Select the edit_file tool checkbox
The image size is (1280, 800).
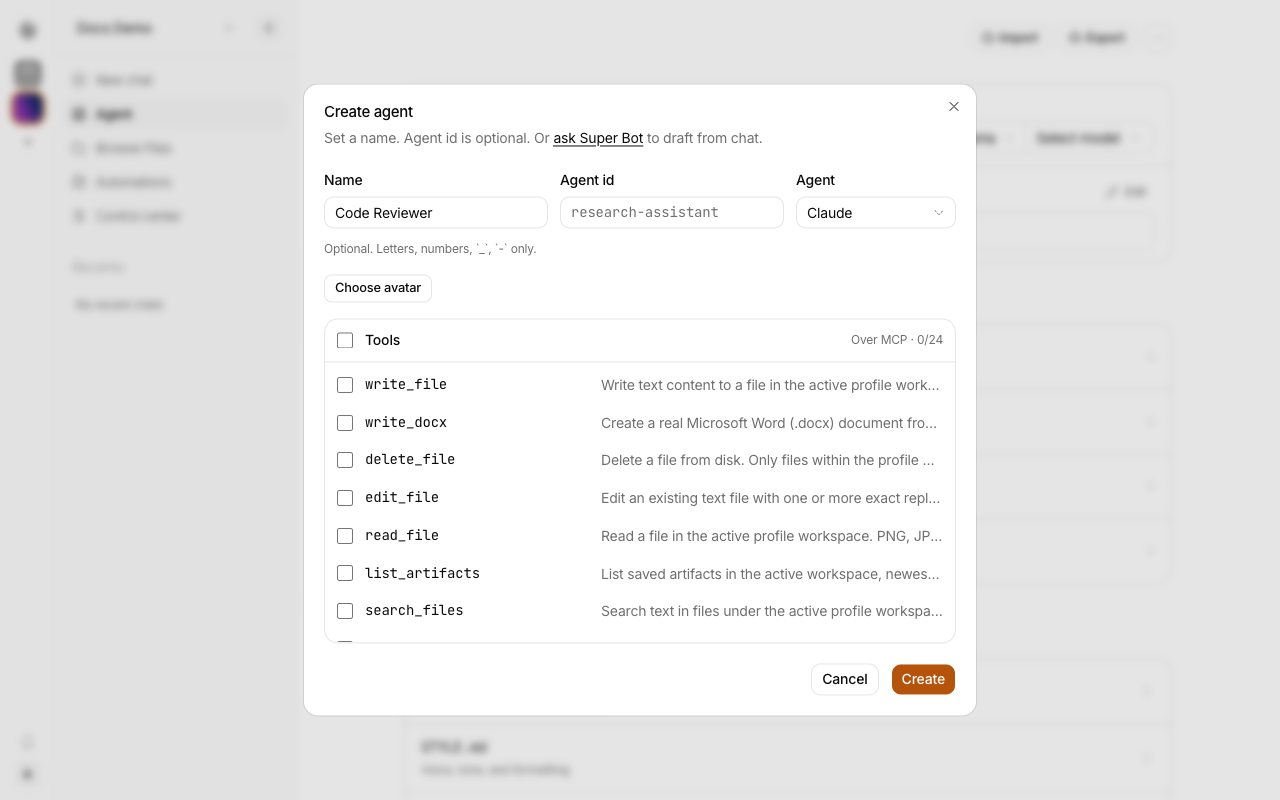(x=345, y=498)
